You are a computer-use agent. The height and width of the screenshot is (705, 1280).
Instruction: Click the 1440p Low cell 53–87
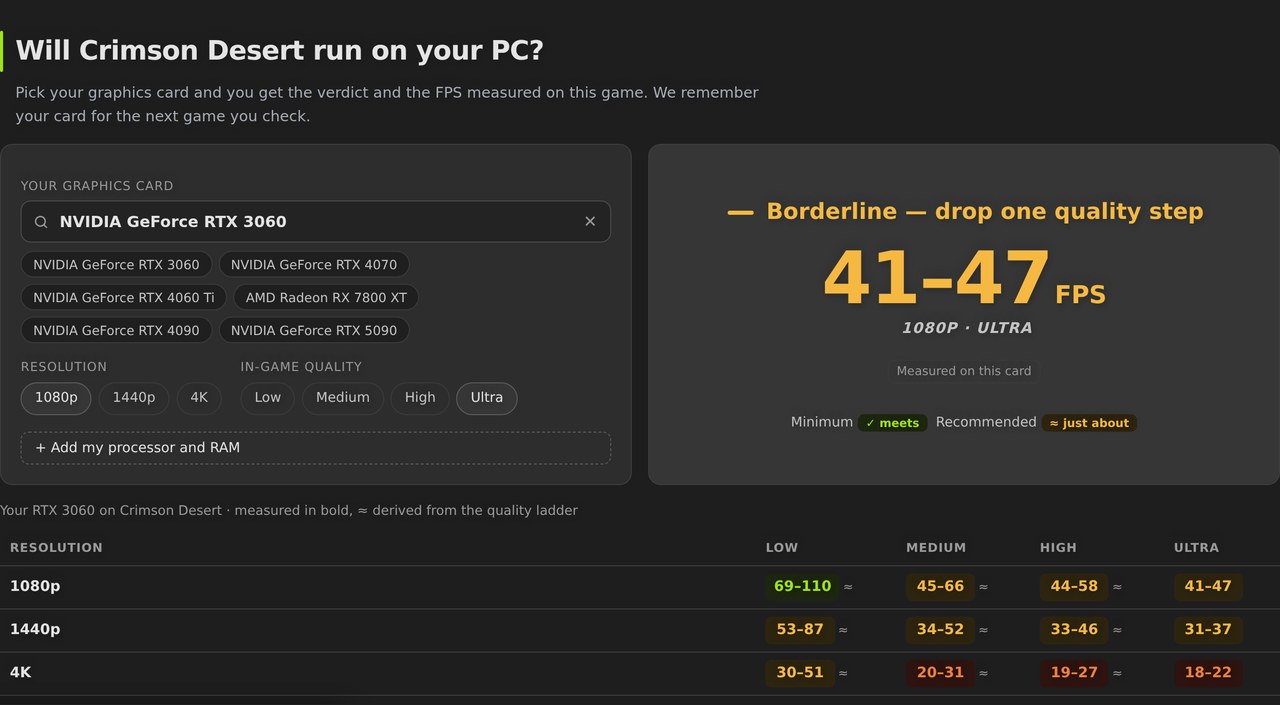click(x=800, y=630)
